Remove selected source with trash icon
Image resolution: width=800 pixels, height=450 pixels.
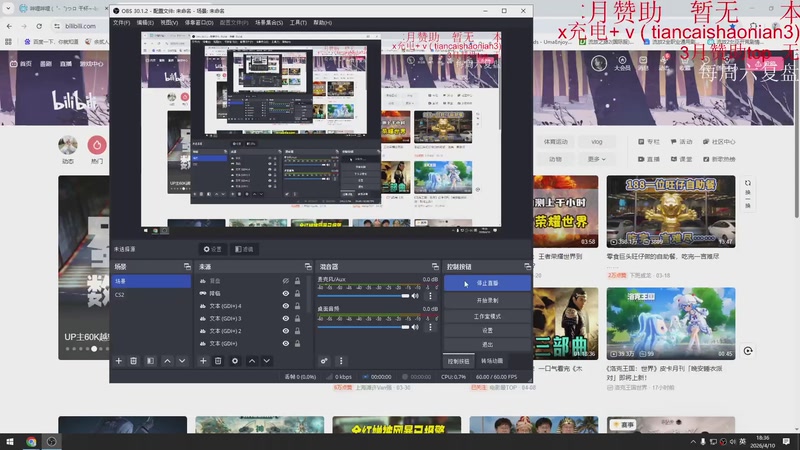tap(218, 361)
